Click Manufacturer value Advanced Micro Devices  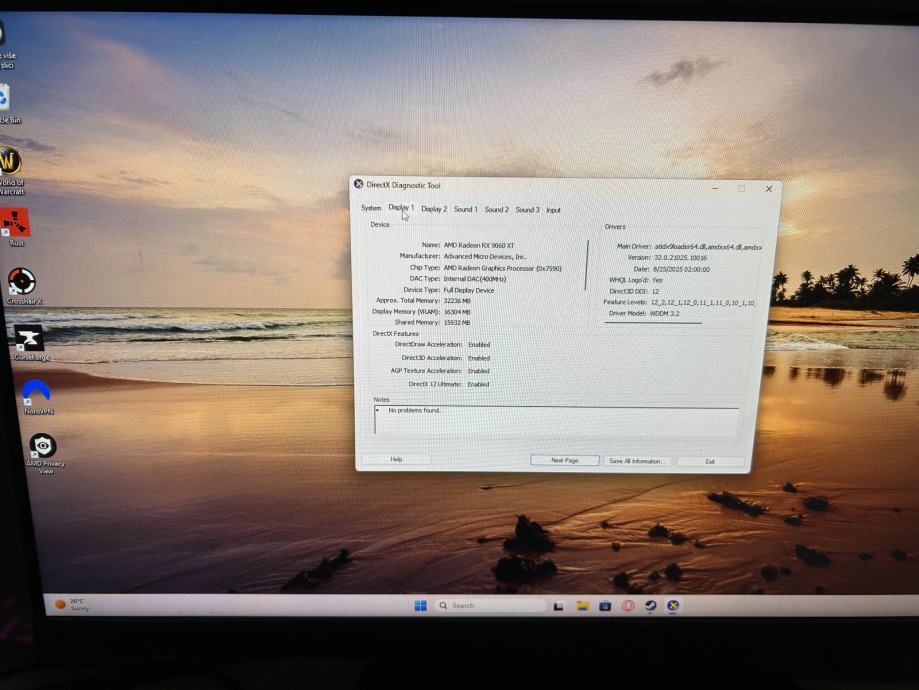click(484, 256)
